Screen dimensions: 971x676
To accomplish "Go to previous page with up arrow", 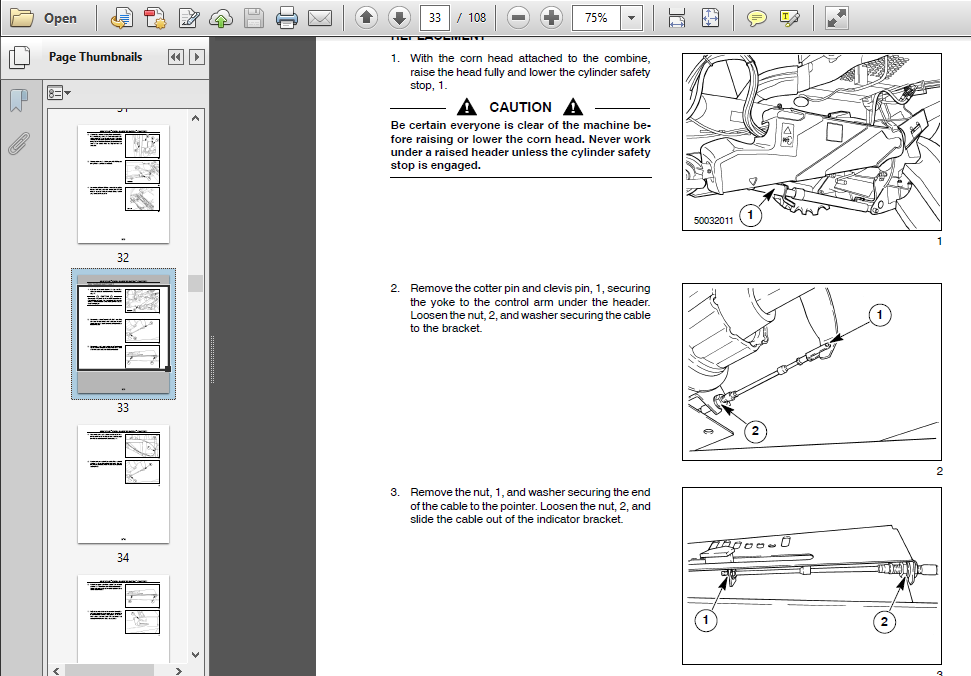I will point(367,18).
